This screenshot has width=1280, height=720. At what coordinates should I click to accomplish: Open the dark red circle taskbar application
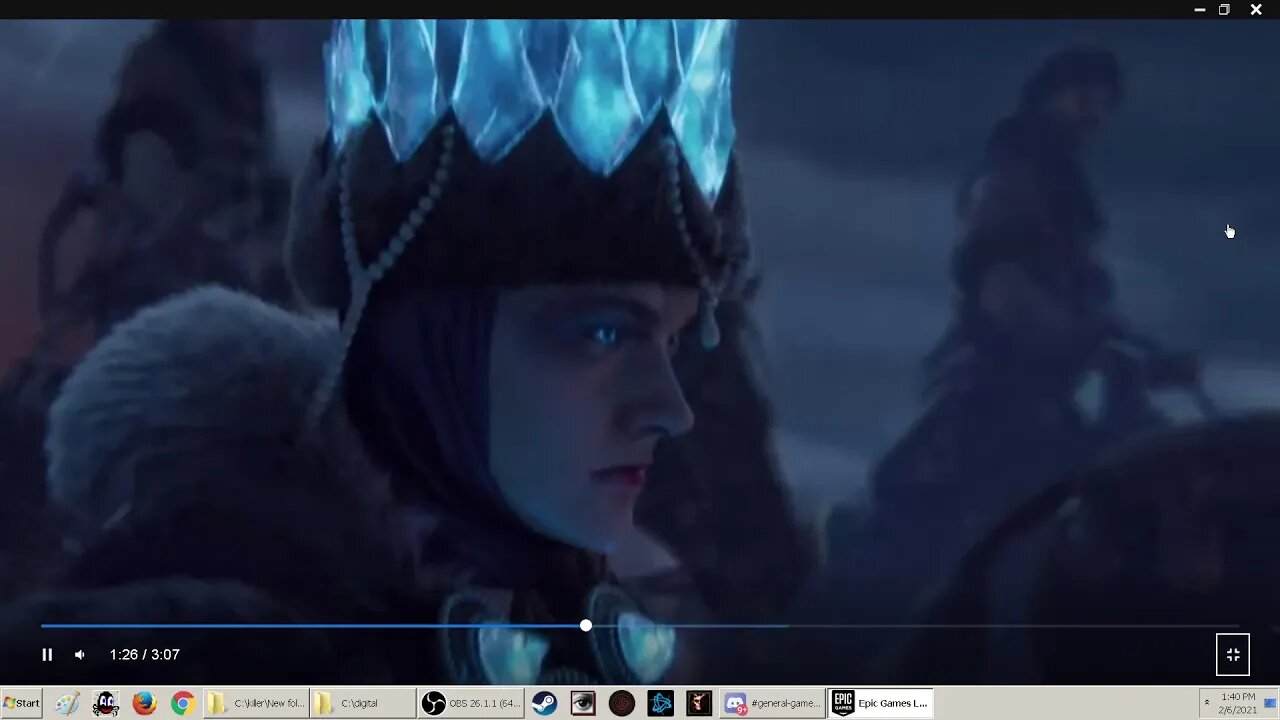(x=622, y=703)
